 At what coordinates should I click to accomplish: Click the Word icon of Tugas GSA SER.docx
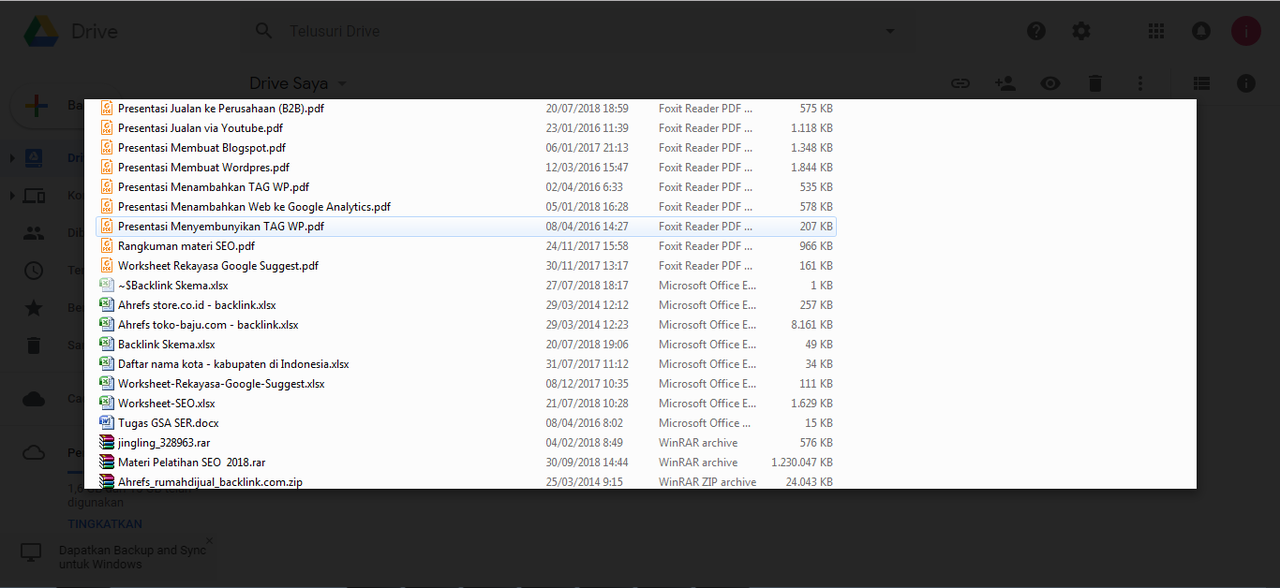[107, 423]
